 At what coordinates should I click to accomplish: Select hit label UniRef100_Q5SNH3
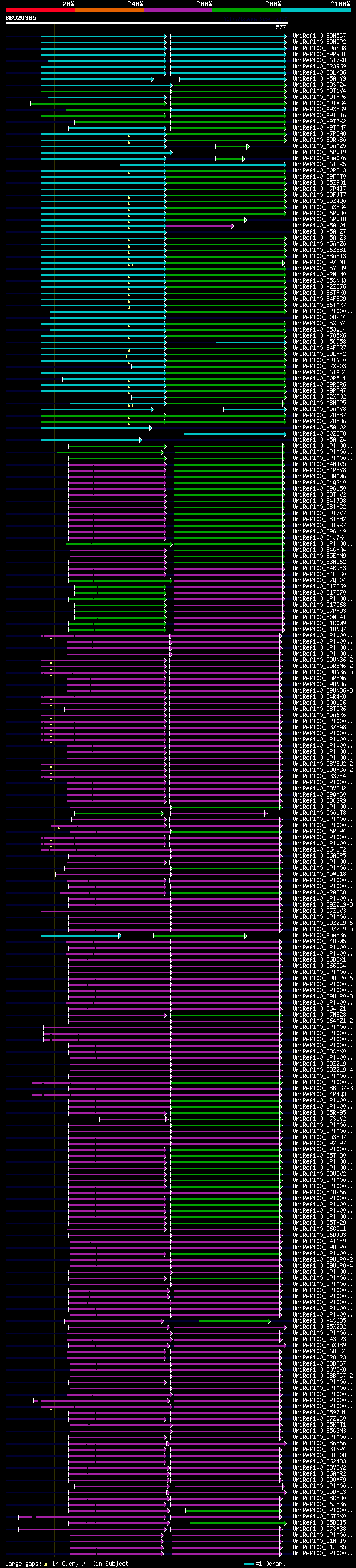pyautogui.click(x=319, y=280)
